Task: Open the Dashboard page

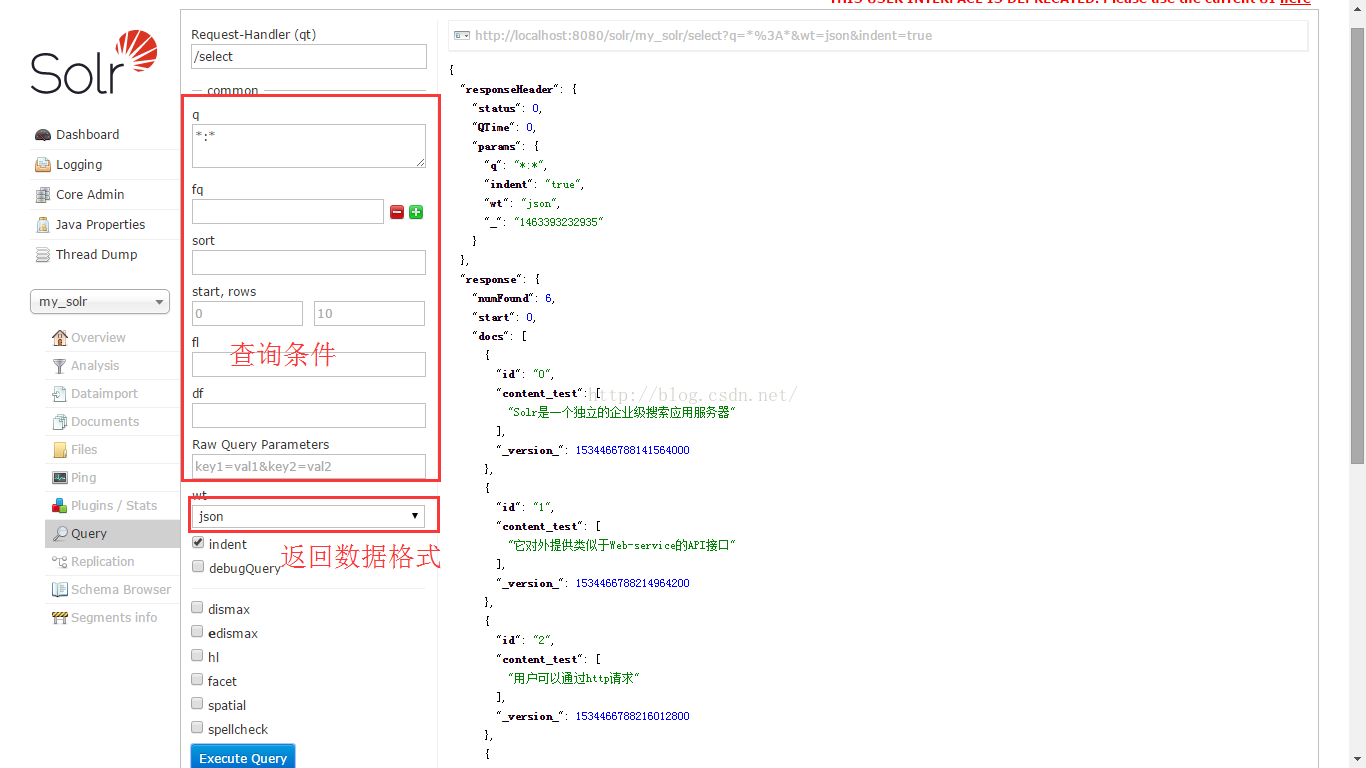Action: [x=87, y=135]
